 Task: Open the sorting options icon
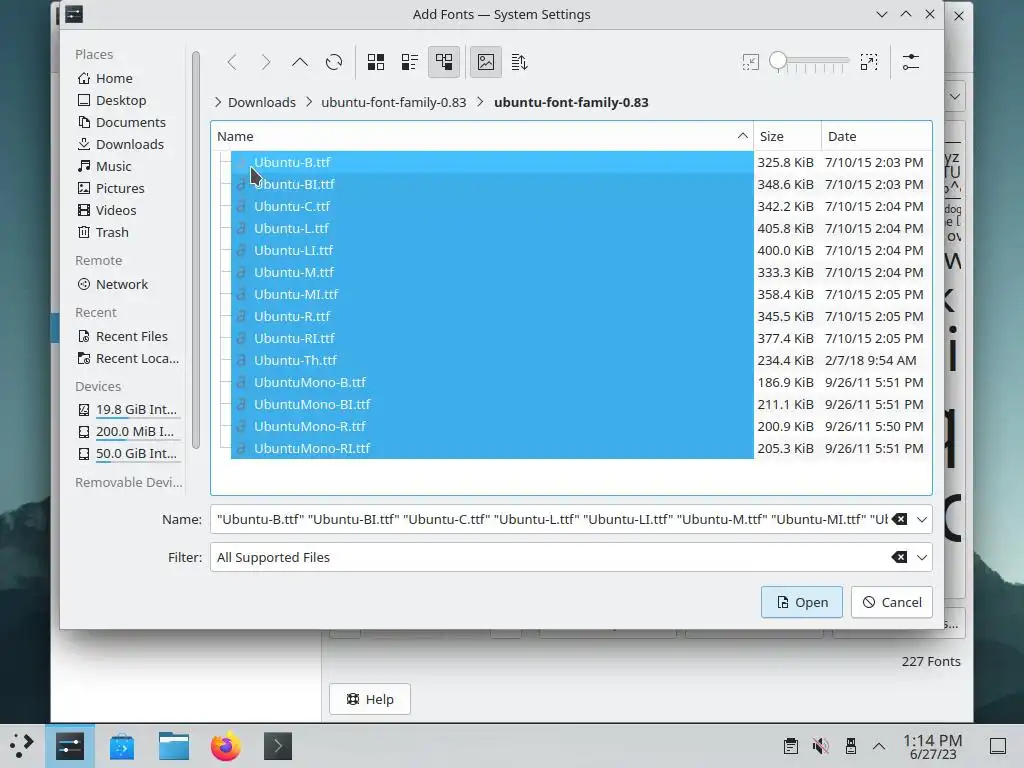[520, 62]
